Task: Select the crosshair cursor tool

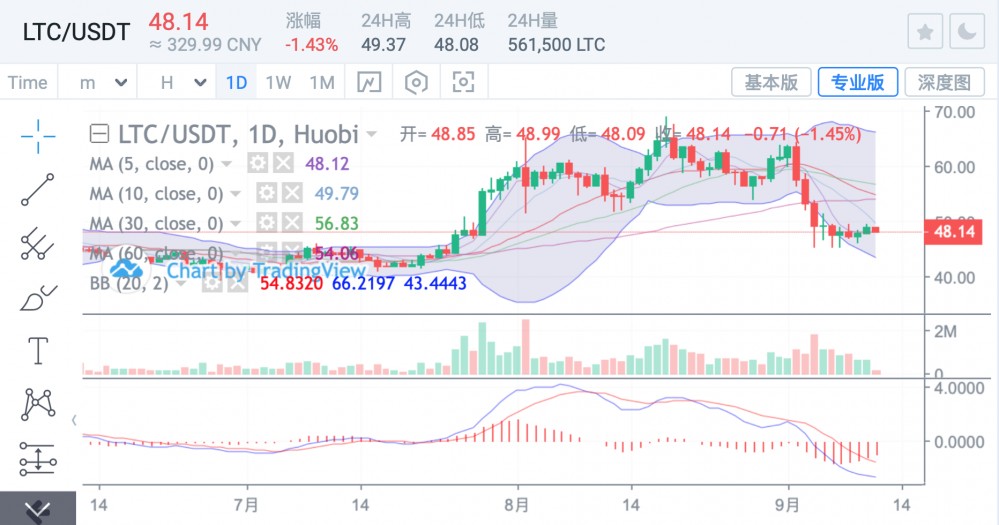Action: click(38, 136)
